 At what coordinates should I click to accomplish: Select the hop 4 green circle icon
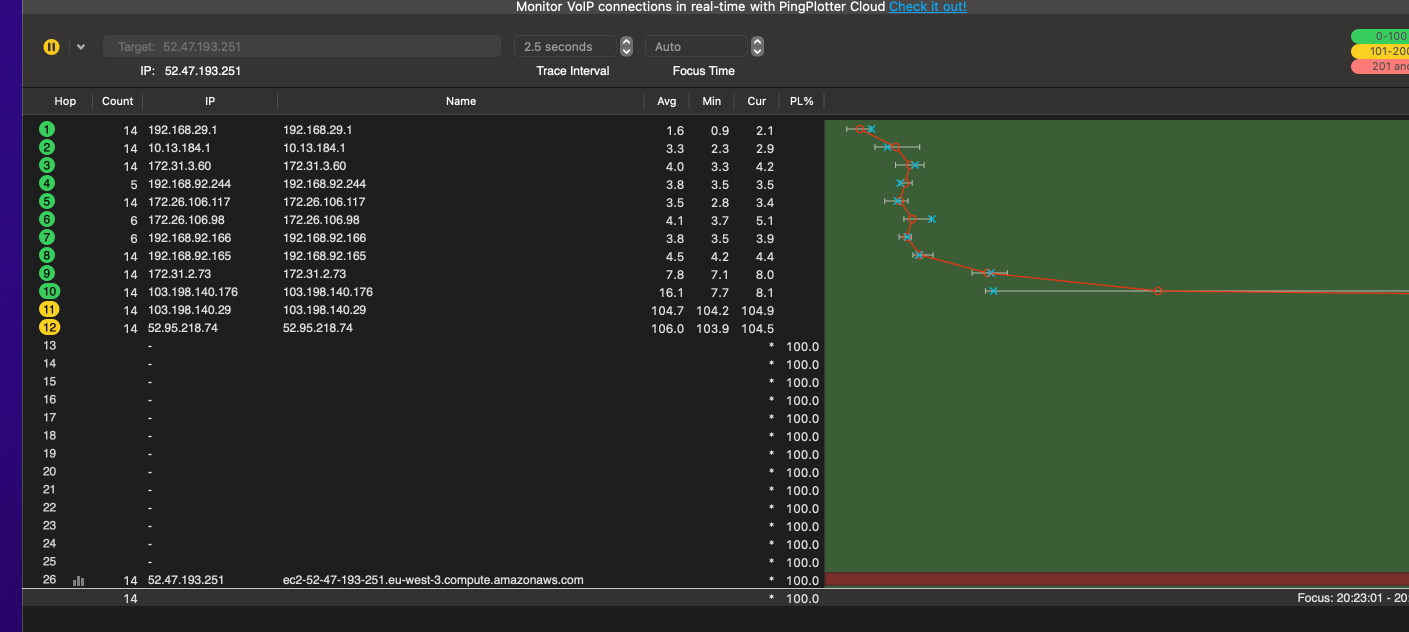pos(47,183)
